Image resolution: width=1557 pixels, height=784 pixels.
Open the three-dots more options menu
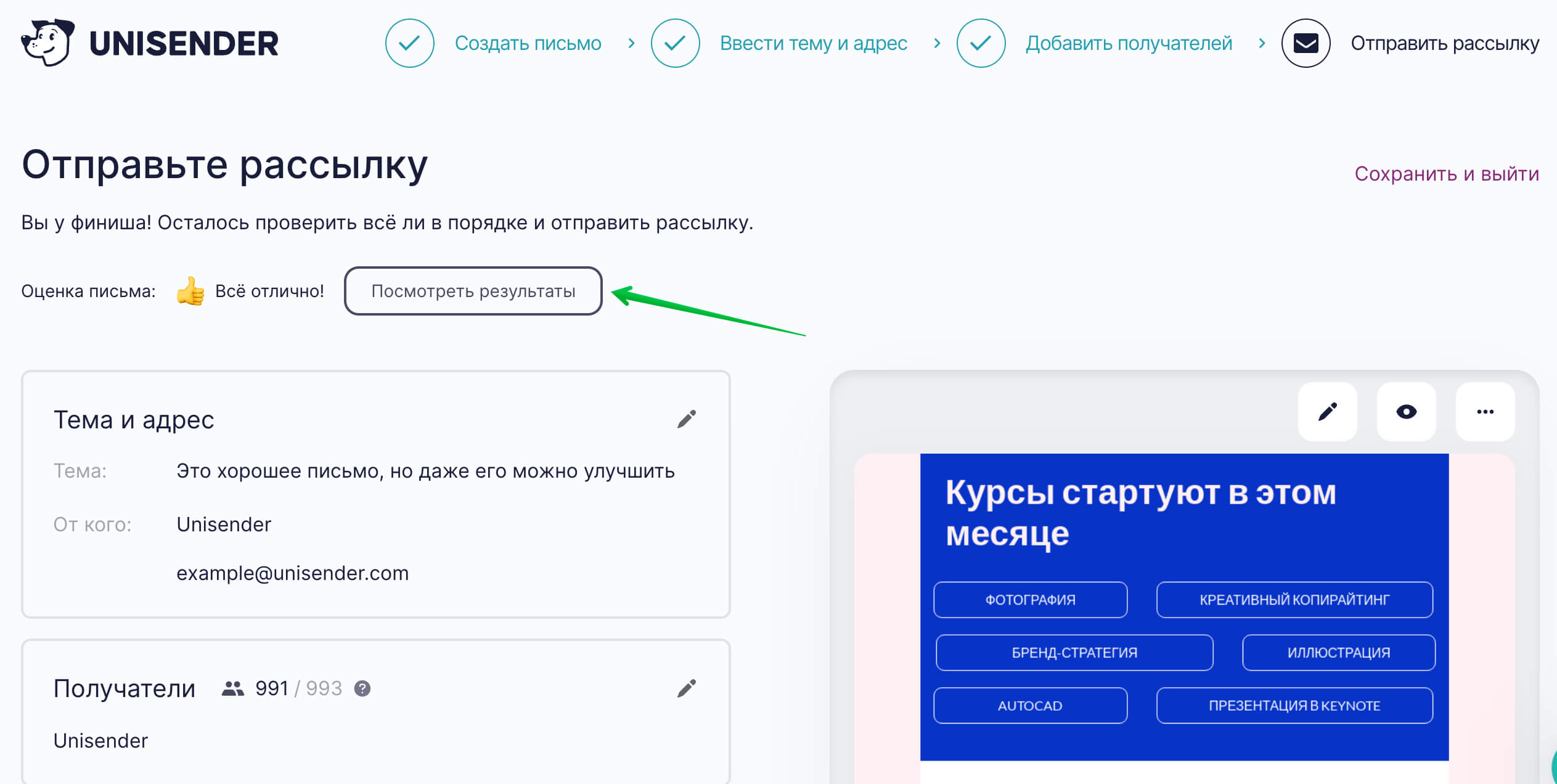(x=1485, y=412)
